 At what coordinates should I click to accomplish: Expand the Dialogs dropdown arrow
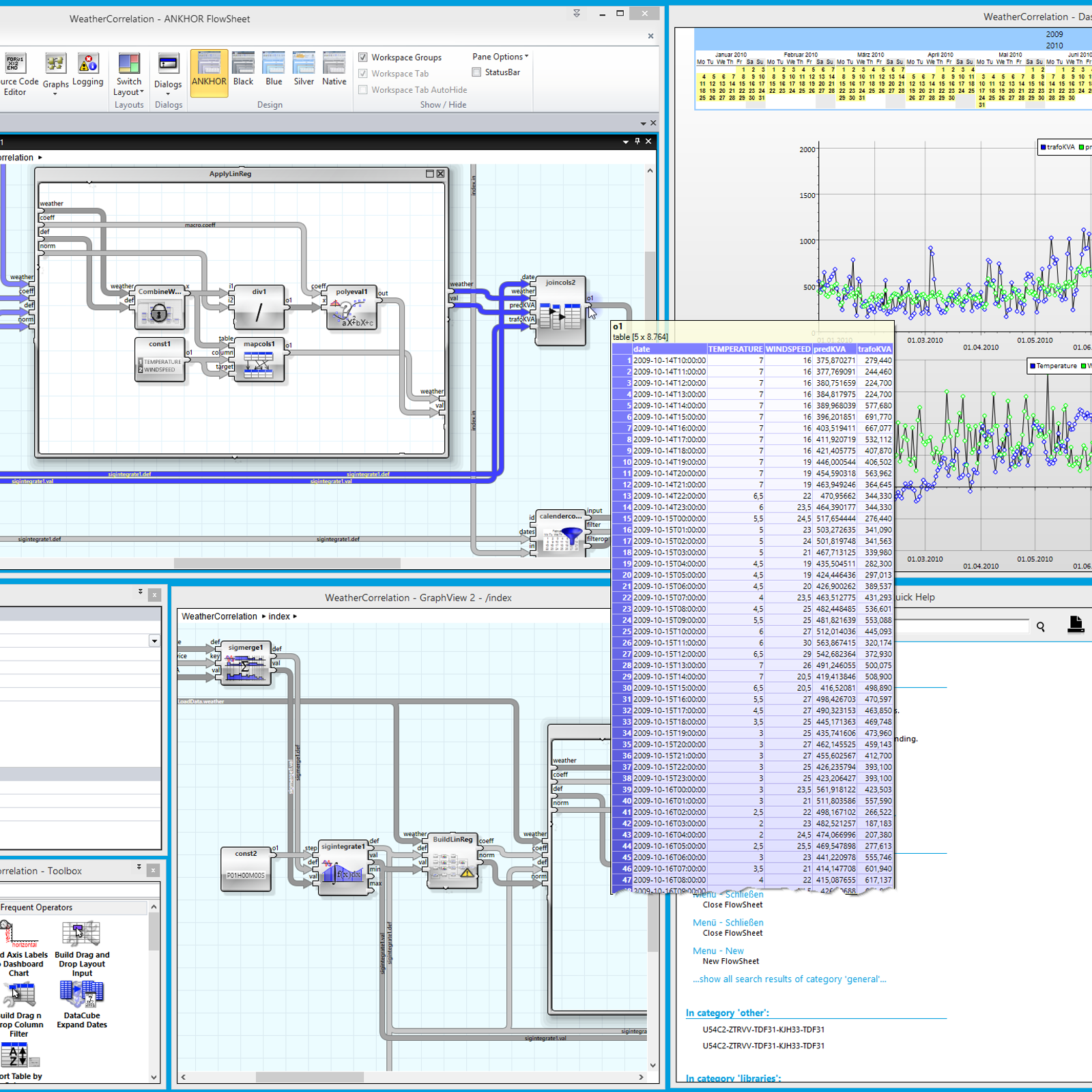point(168,94)
